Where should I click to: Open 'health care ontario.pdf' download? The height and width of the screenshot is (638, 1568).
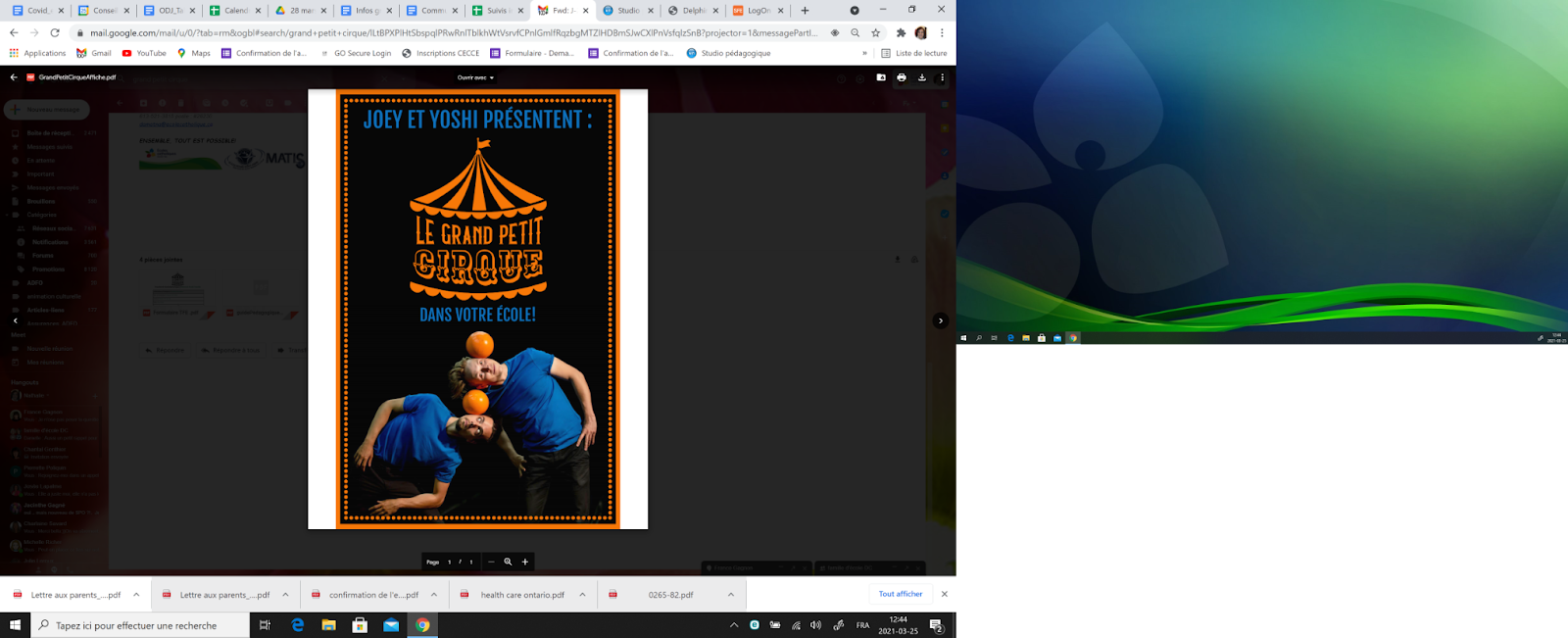tap(513, 595)
